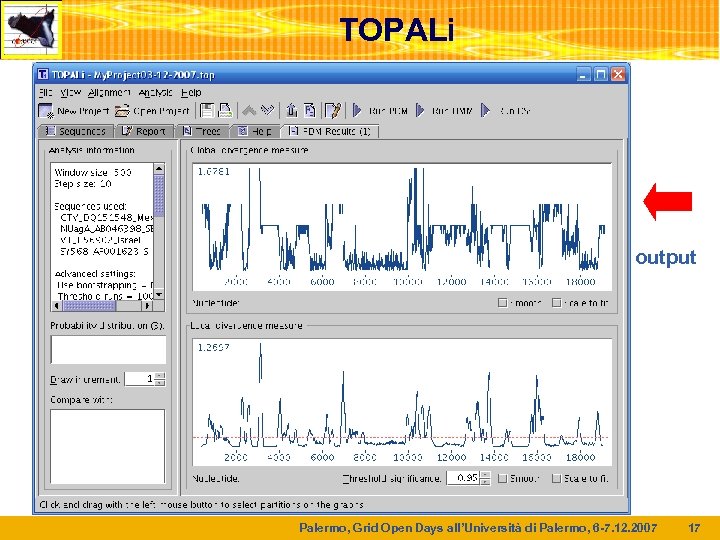This screenshot has height=540, width=720.
Task: Click the 'Step size: 10' text line
Action: (83, 184)
